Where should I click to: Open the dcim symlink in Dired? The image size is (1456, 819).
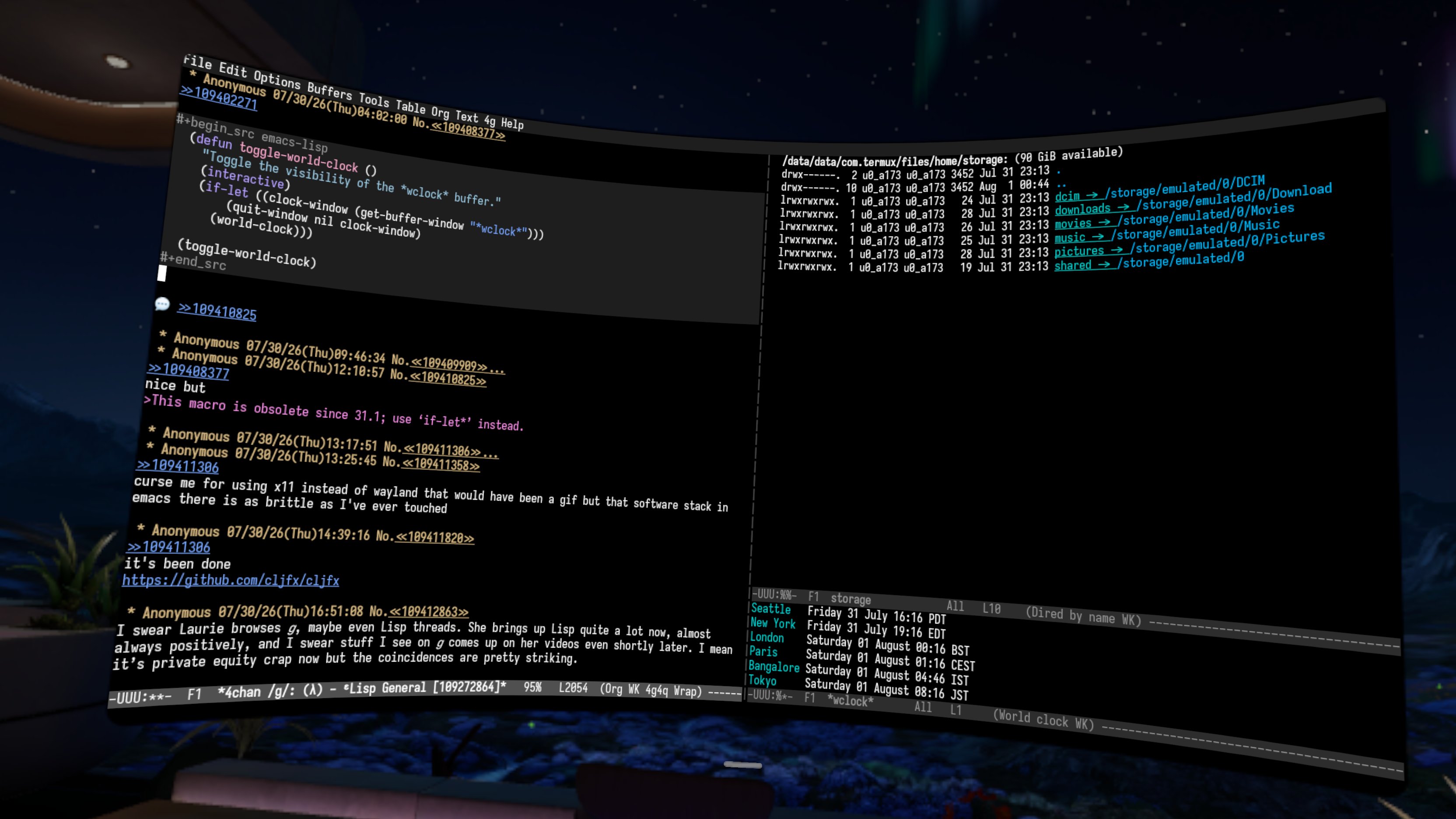click(1067, 196)
